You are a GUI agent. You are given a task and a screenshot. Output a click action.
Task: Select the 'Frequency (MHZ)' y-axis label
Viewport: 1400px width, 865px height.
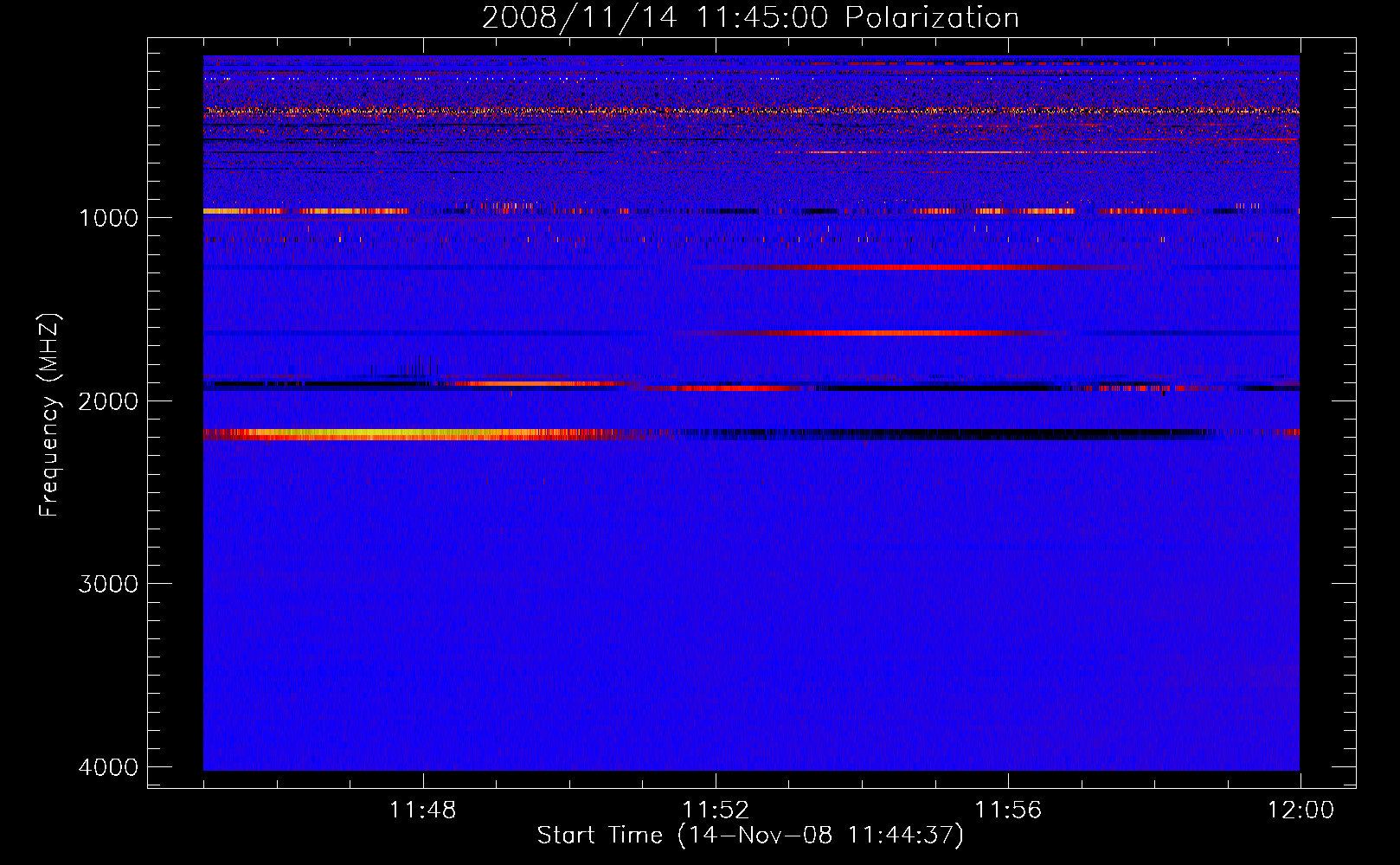pyautogui.click(x=49, y=415)
